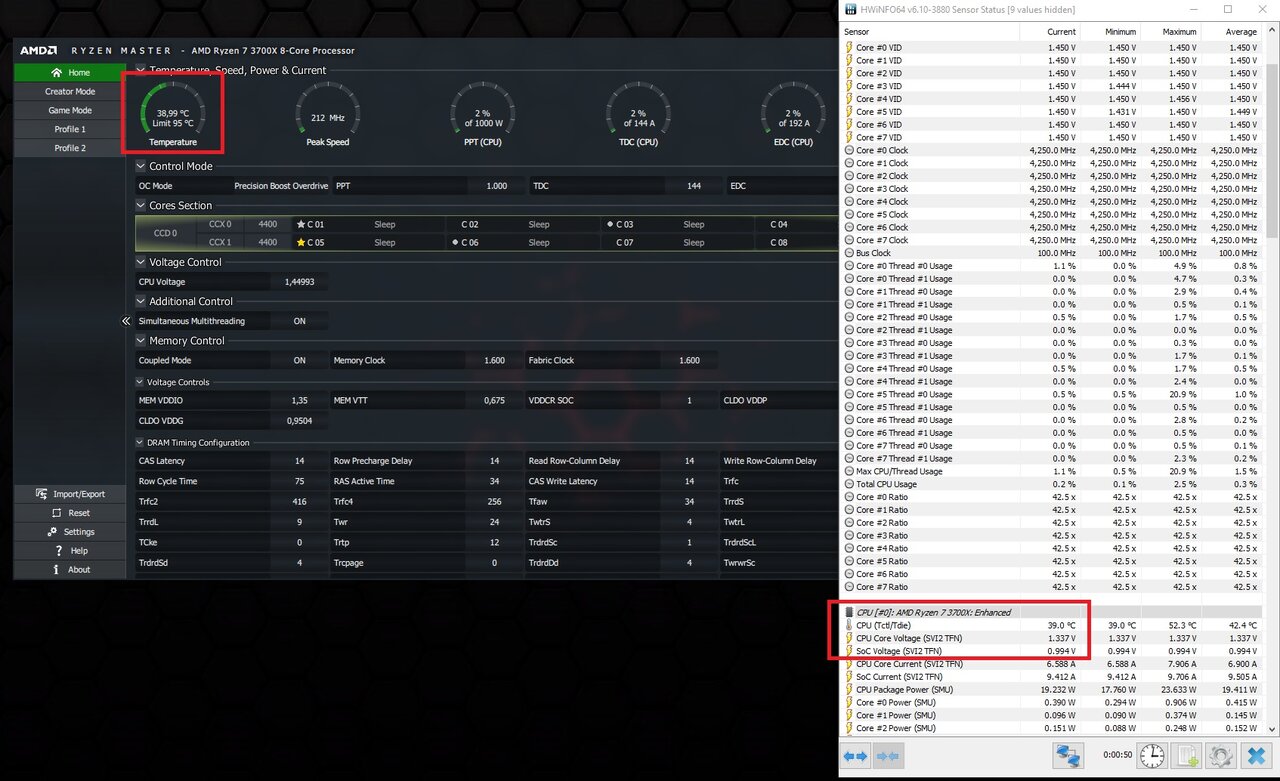1280x781 pixels.
Task: Close sensors with the blue X icon
Action: 1256,756
